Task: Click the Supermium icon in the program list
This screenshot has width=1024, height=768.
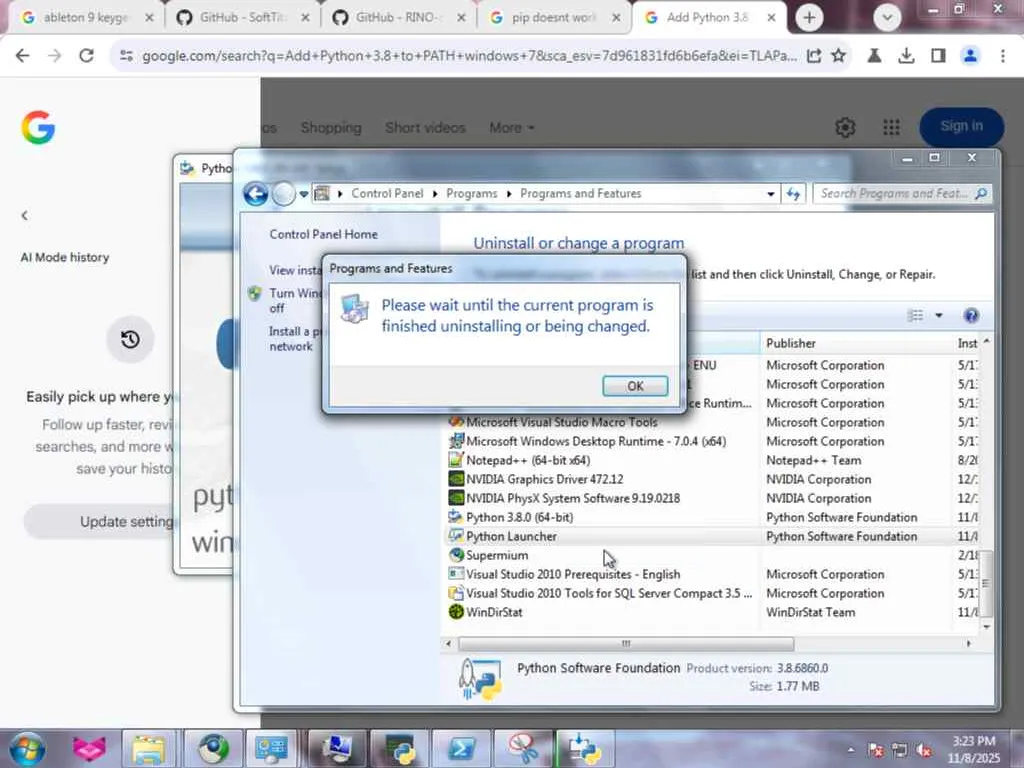Action: coord(456,555)
